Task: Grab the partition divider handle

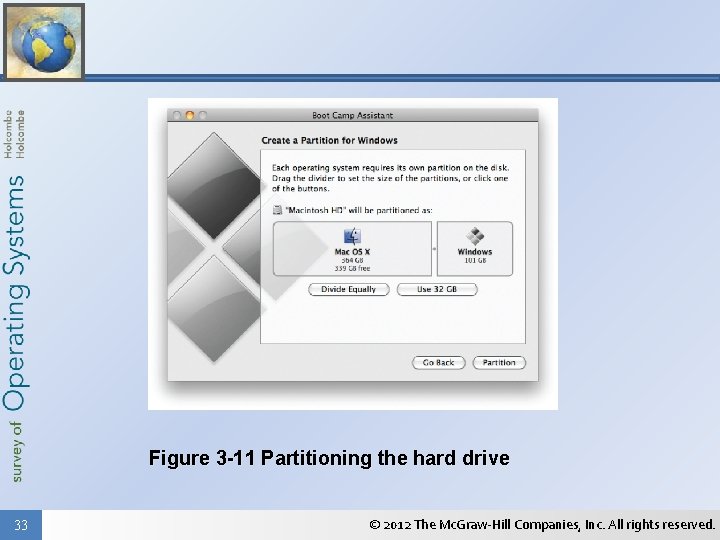Action: (434, 249)
